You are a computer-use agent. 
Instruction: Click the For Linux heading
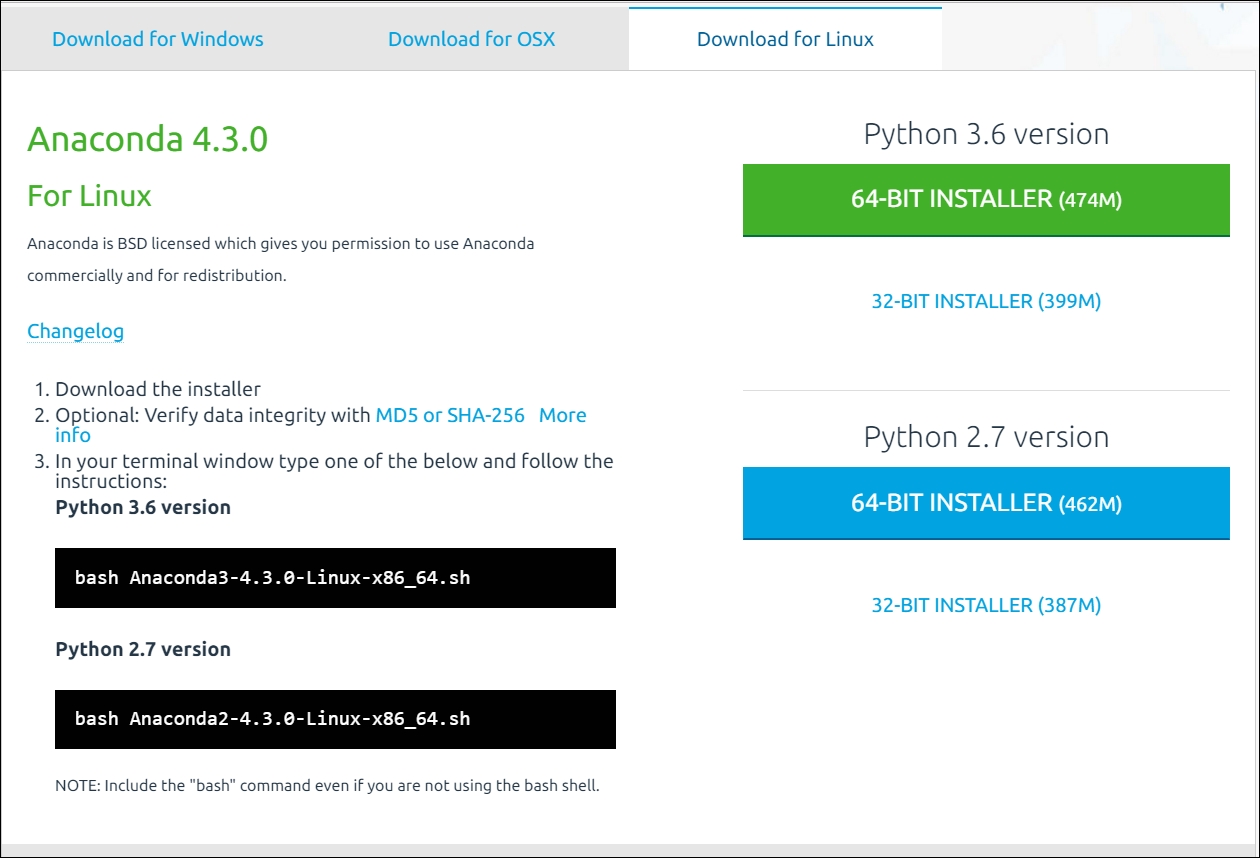[89, 196]
